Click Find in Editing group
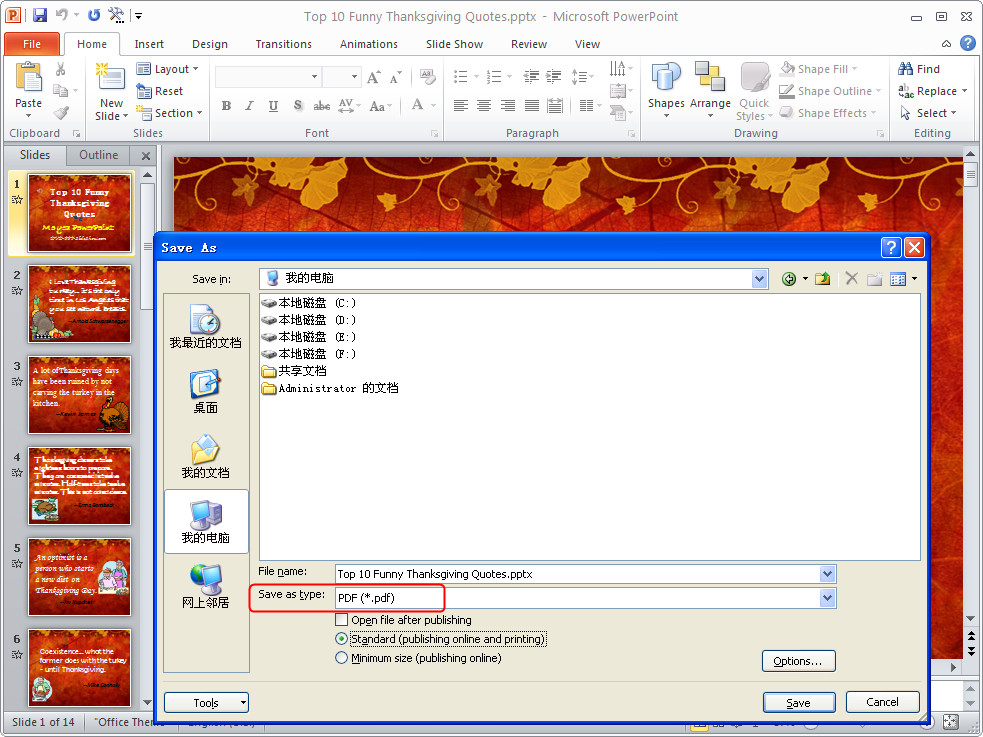 point(919,69)
